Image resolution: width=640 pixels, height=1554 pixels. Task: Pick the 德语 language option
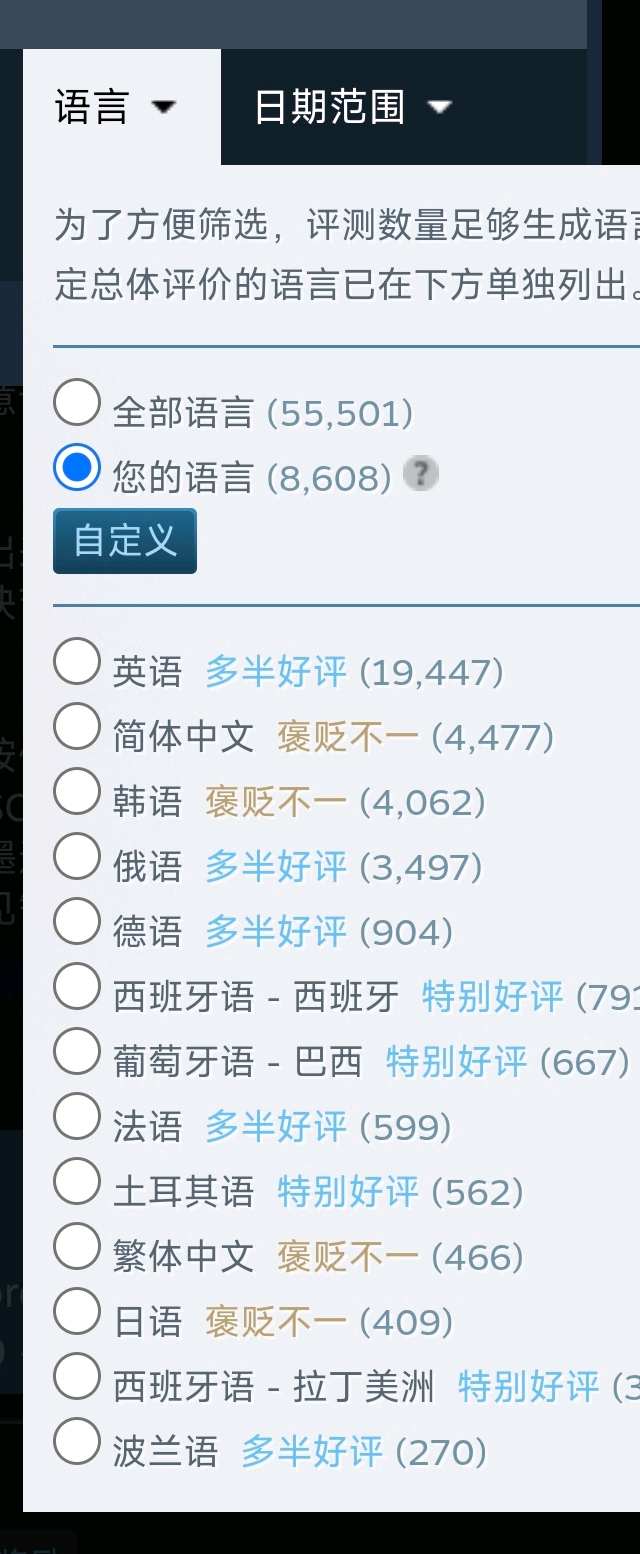pyautogui.click(x=77, y=922)
